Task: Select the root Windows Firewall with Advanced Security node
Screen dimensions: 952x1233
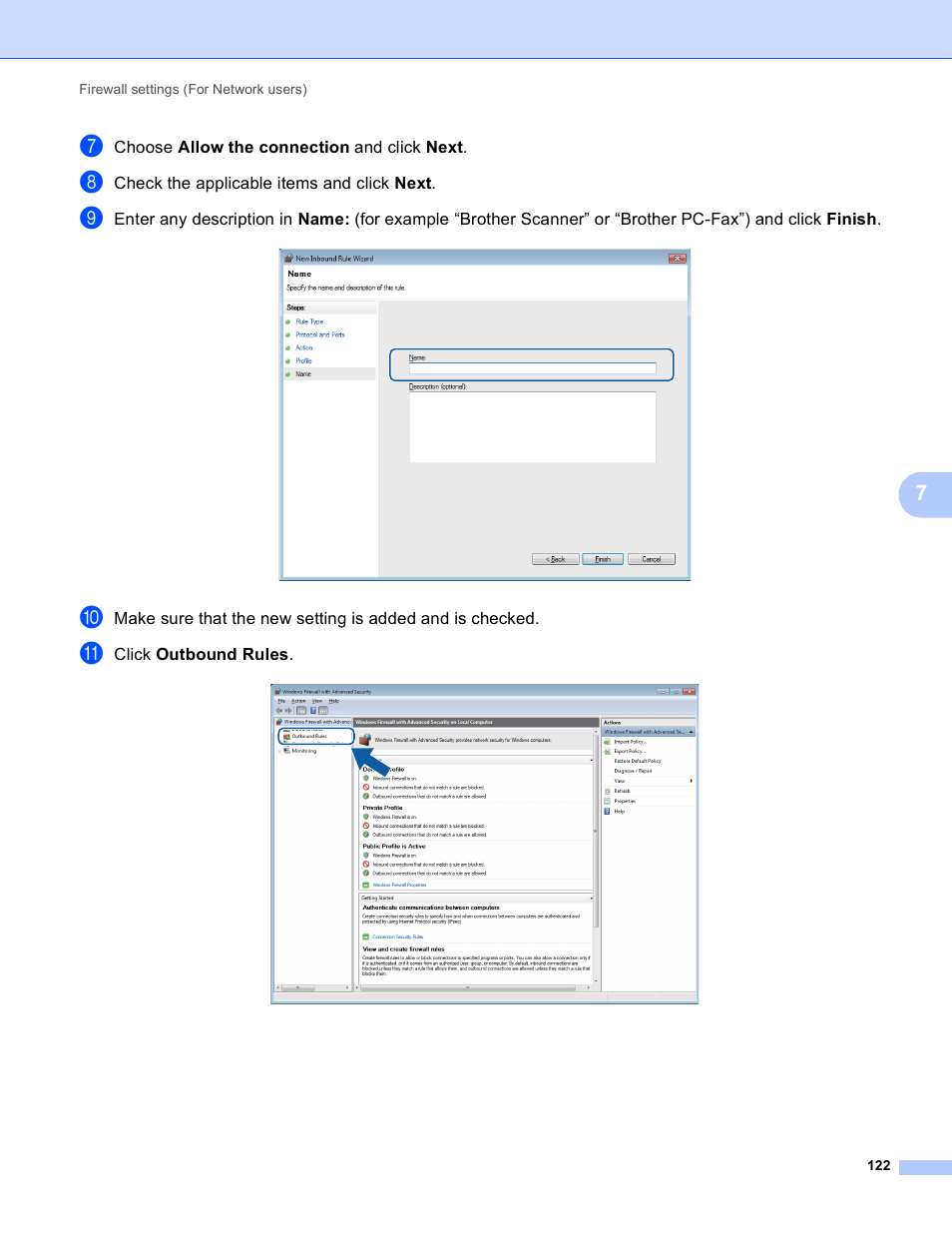Action: coord(313,722)
